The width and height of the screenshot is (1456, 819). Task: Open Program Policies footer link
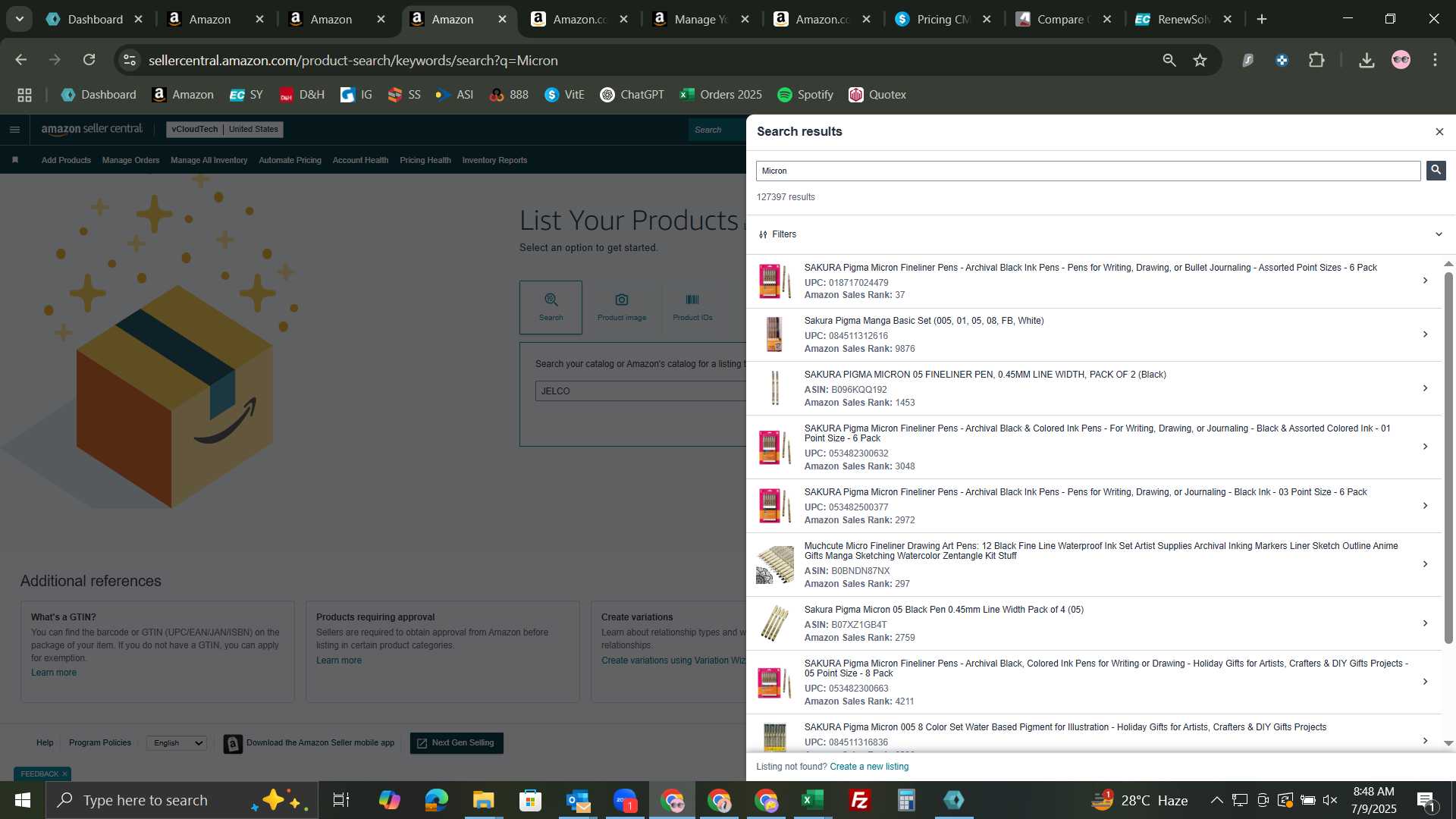100,743
